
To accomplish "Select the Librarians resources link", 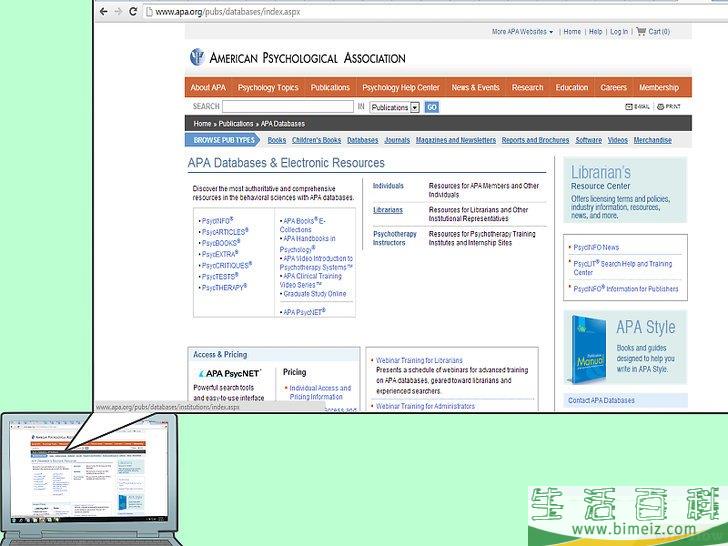I will tap(388, 210).
